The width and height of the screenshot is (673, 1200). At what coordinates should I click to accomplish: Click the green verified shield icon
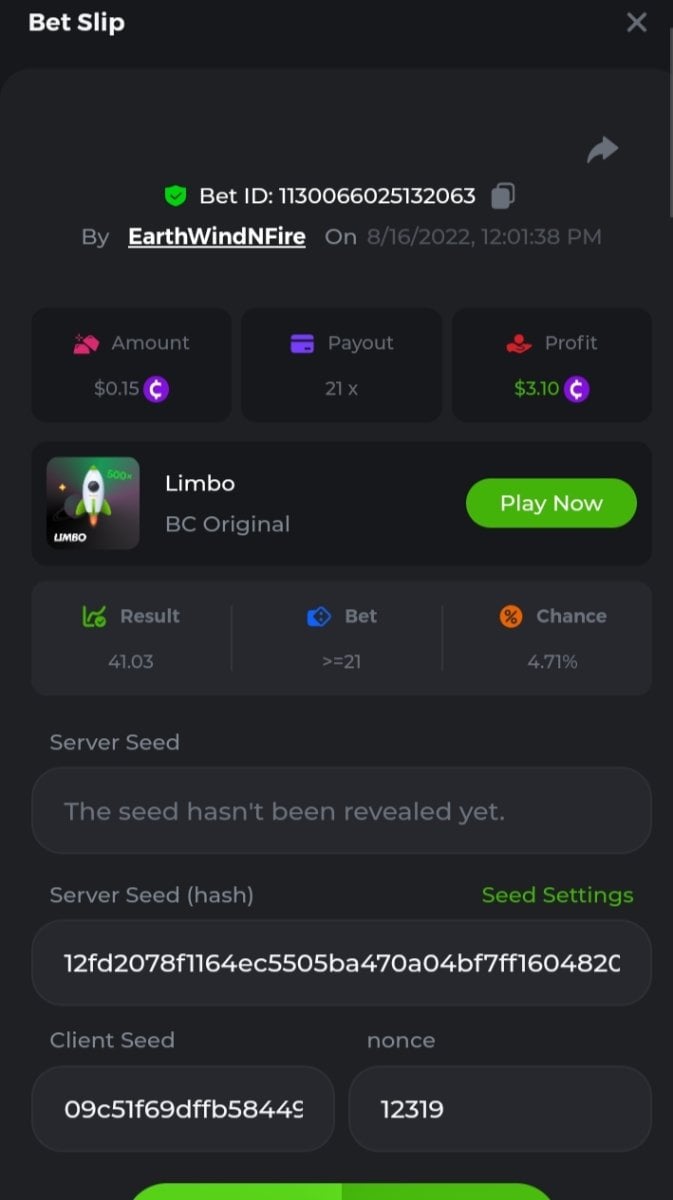click(176, 196)
